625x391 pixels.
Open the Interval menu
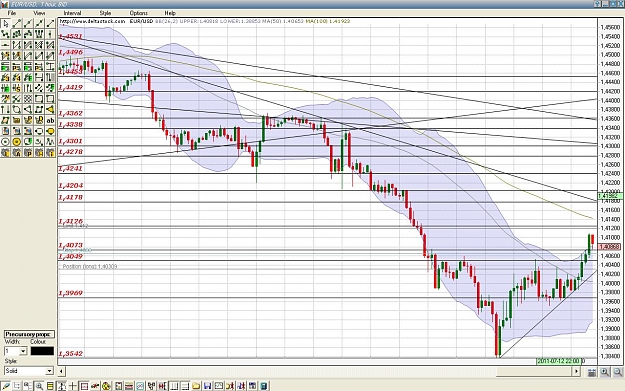[72, 13]
